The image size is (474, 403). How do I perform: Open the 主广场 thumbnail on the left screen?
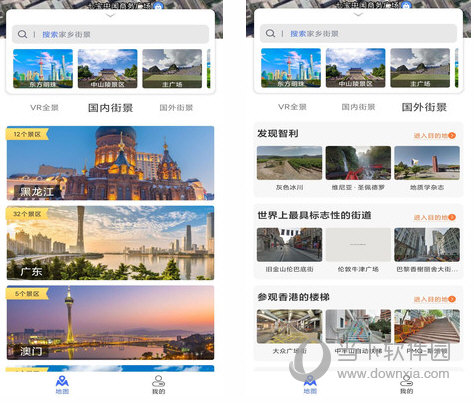point(172,69)
